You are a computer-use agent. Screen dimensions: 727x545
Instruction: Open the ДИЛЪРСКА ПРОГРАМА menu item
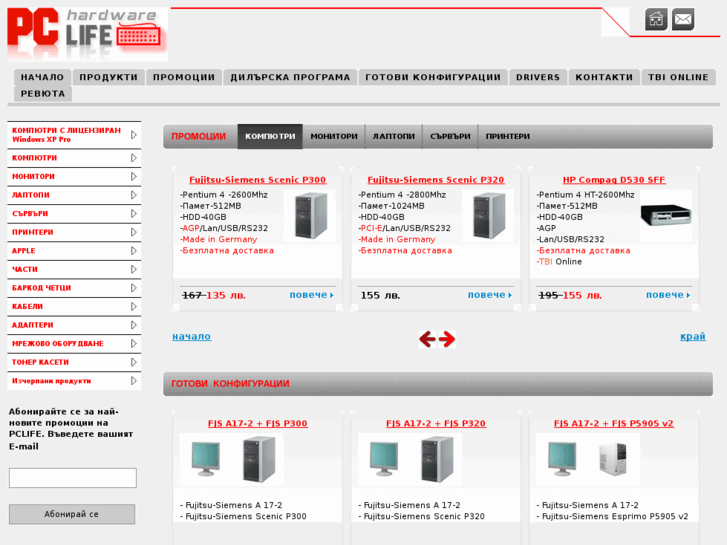click(290, 77)
